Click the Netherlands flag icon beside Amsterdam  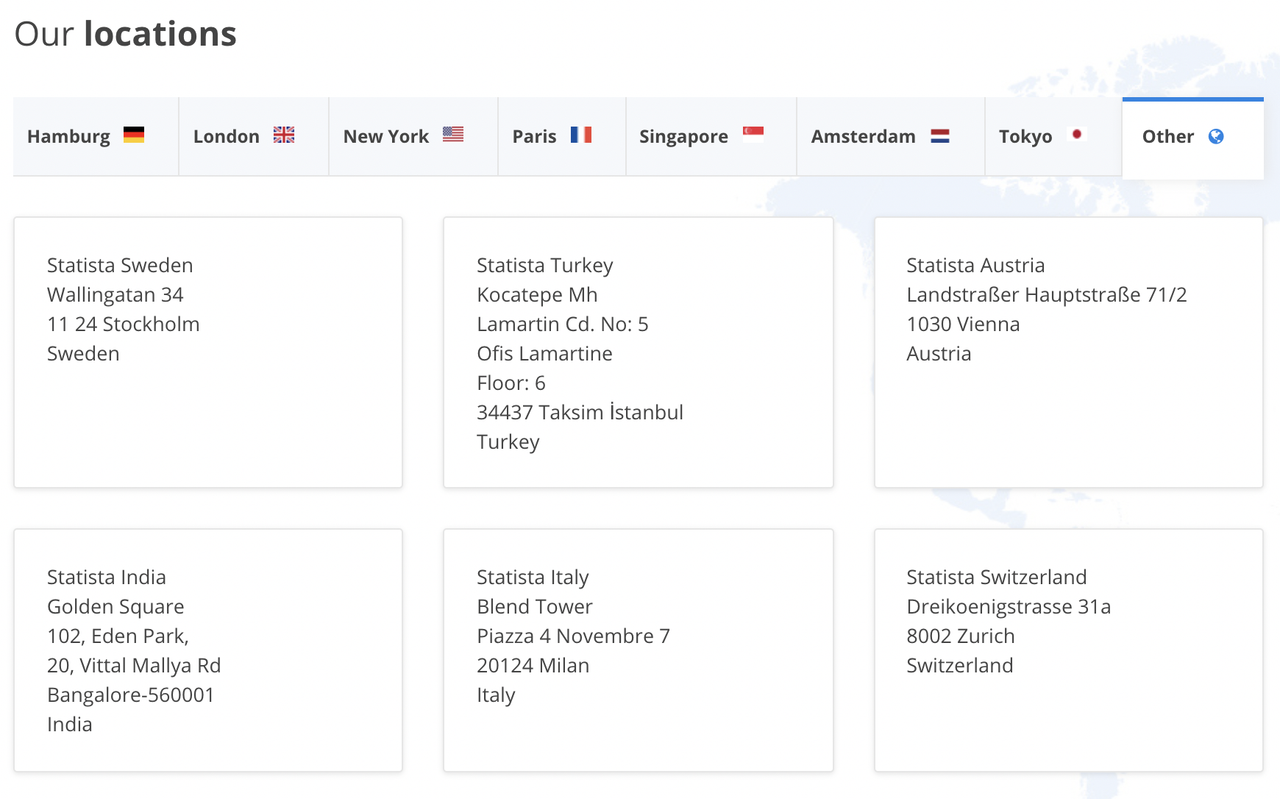(x=940, y=135)
